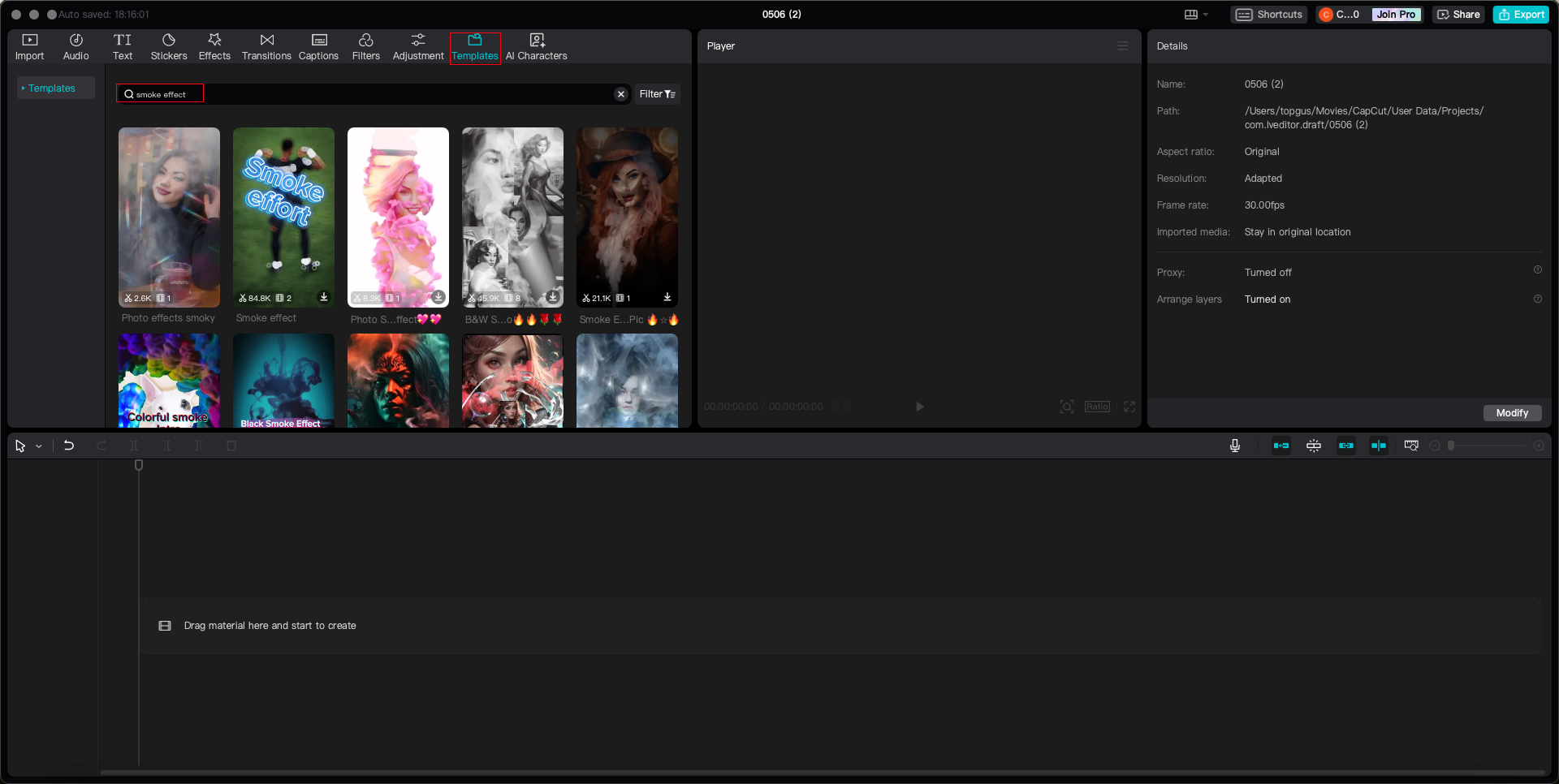Select the Colorful smoke template

tap(169, 381)
